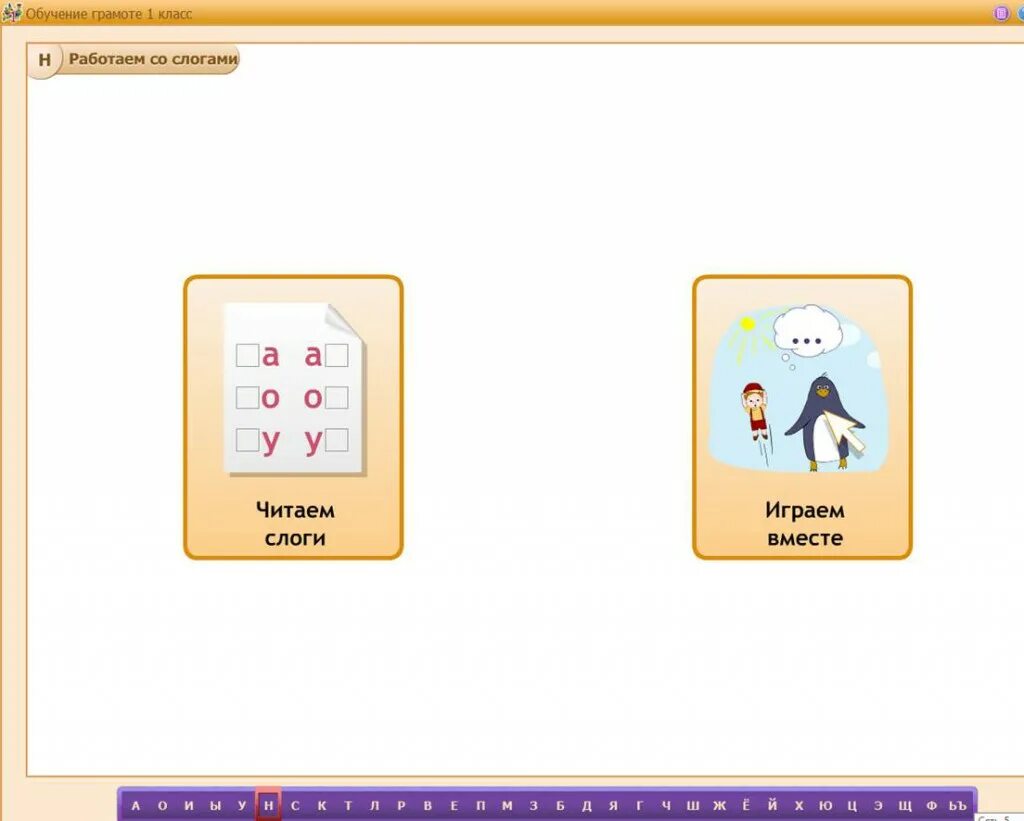This screenshot has height=821, width=1024.
Task: Select letter Ы in the alphabet bar
Action: tap(216, 805)
